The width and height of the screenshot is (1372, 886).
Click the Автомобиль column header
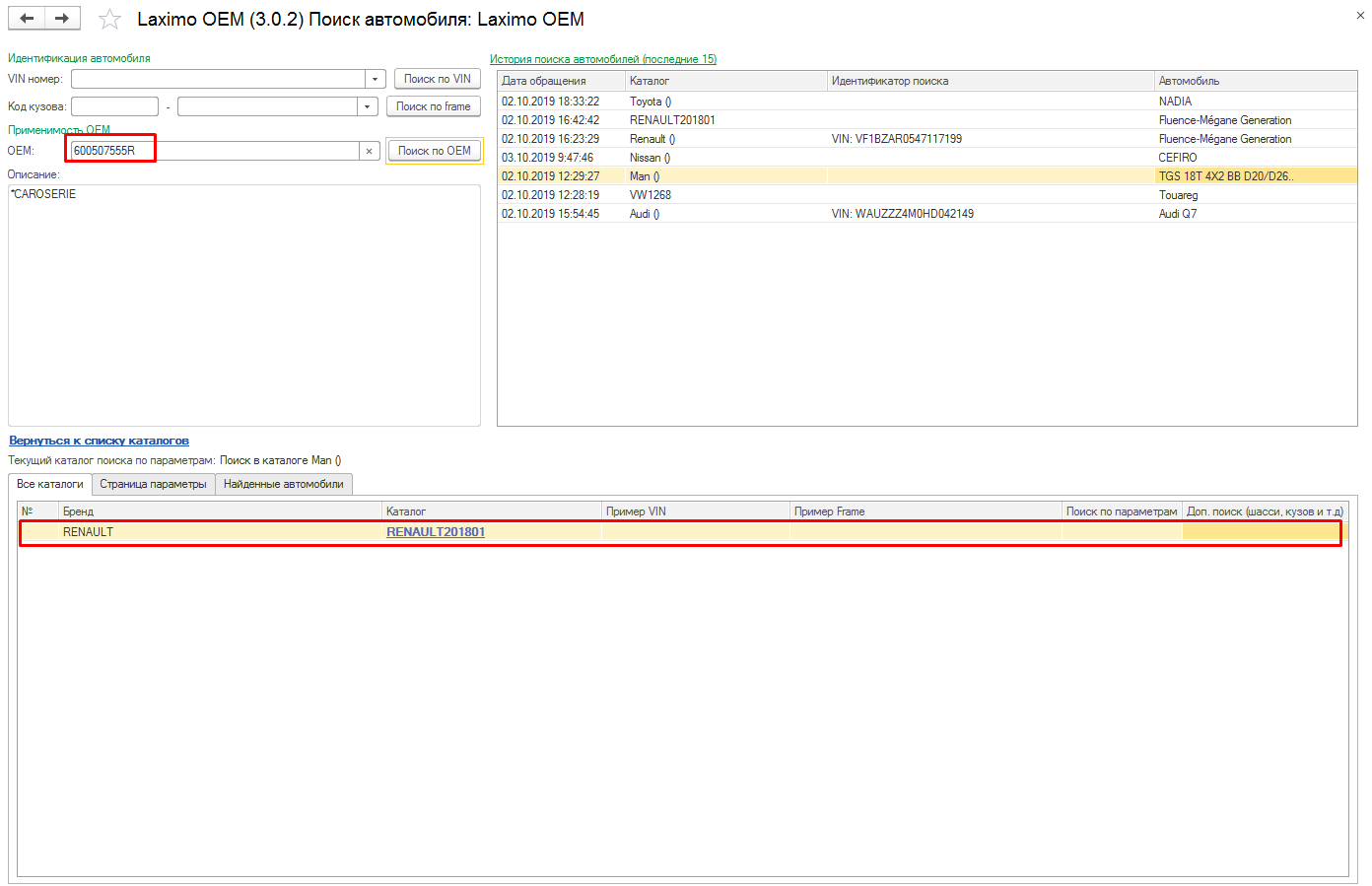click(1256, 81)
